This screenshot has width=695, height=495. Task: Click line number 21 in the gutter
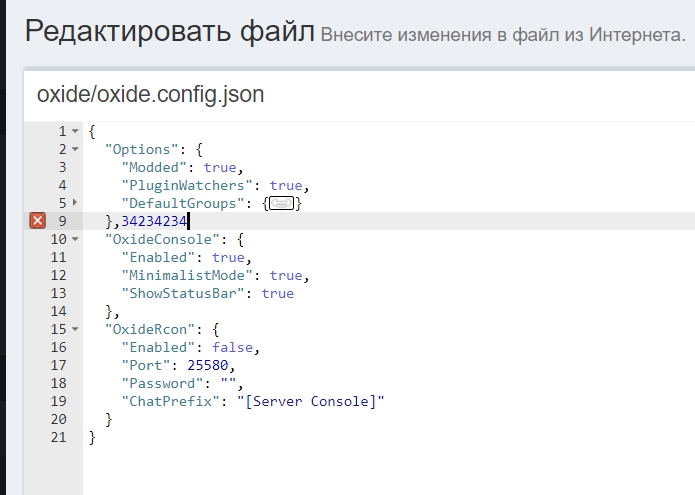pyautogui.click(x=58, y=437)
